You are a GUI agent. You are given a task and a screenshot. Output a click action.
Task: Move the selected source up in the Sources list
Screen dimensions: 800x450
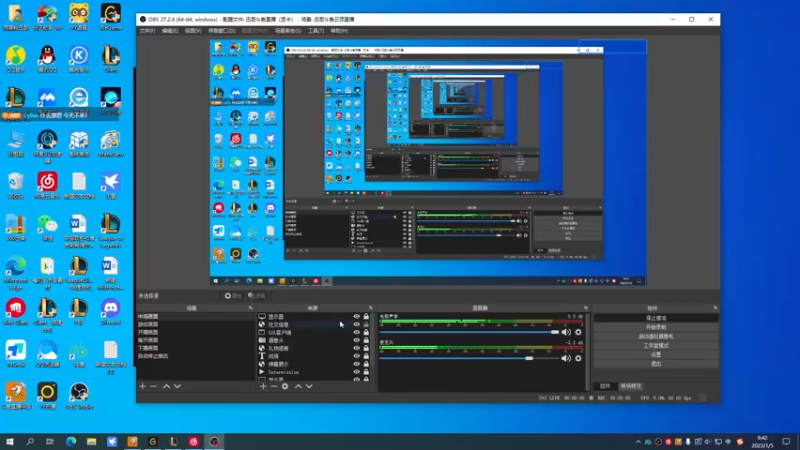[x=298, y=386]
